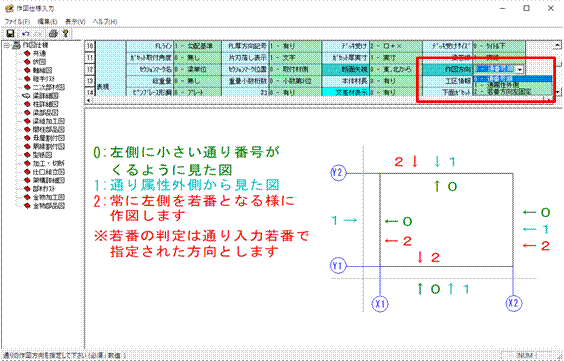Collapse the 作図仕様 root tree node
The height and width of the screenshot is (361, 564).
click(x=6, y=45)
